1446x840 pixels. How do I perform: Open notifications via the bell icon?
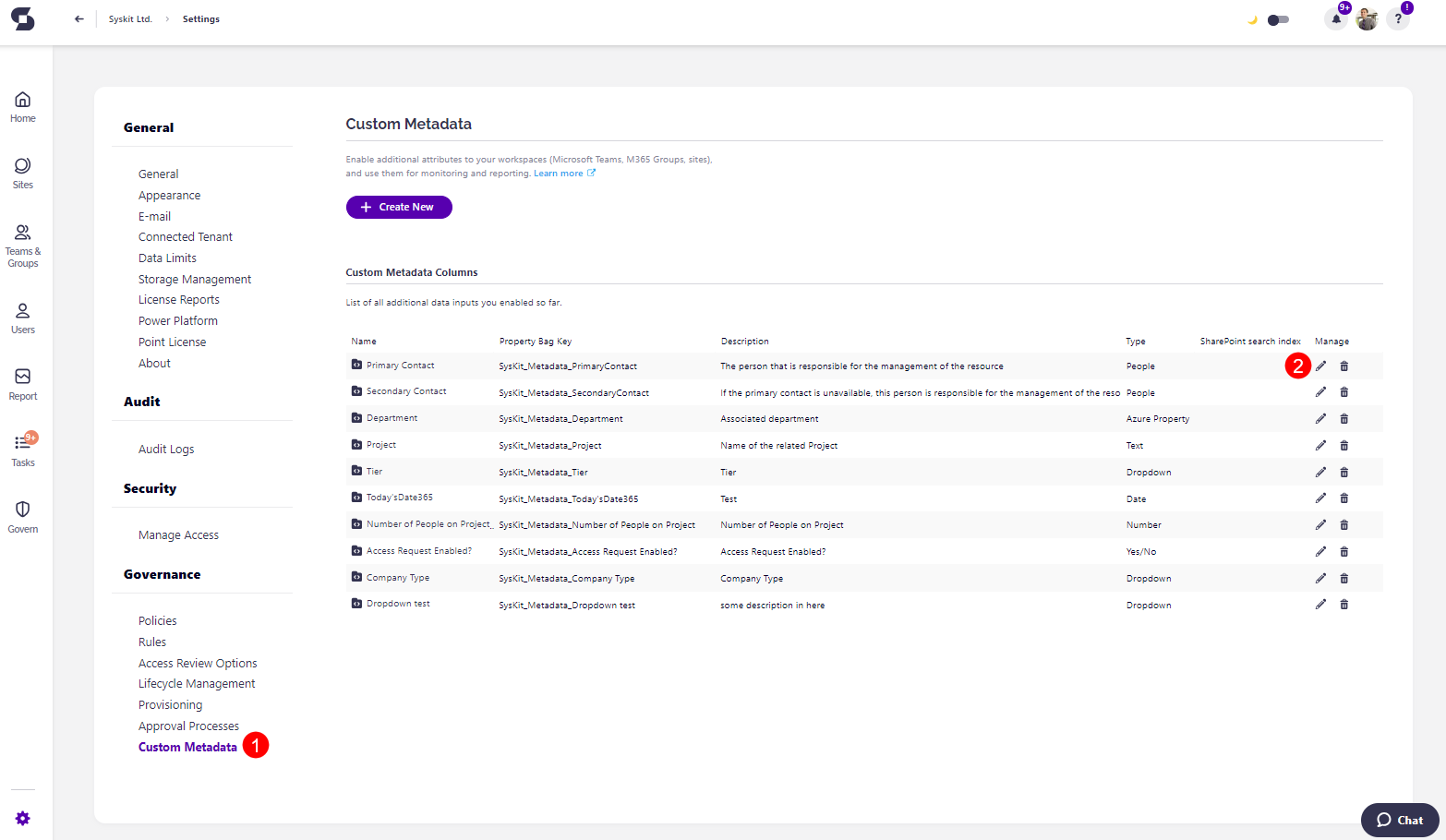(x=1336, y=18)
